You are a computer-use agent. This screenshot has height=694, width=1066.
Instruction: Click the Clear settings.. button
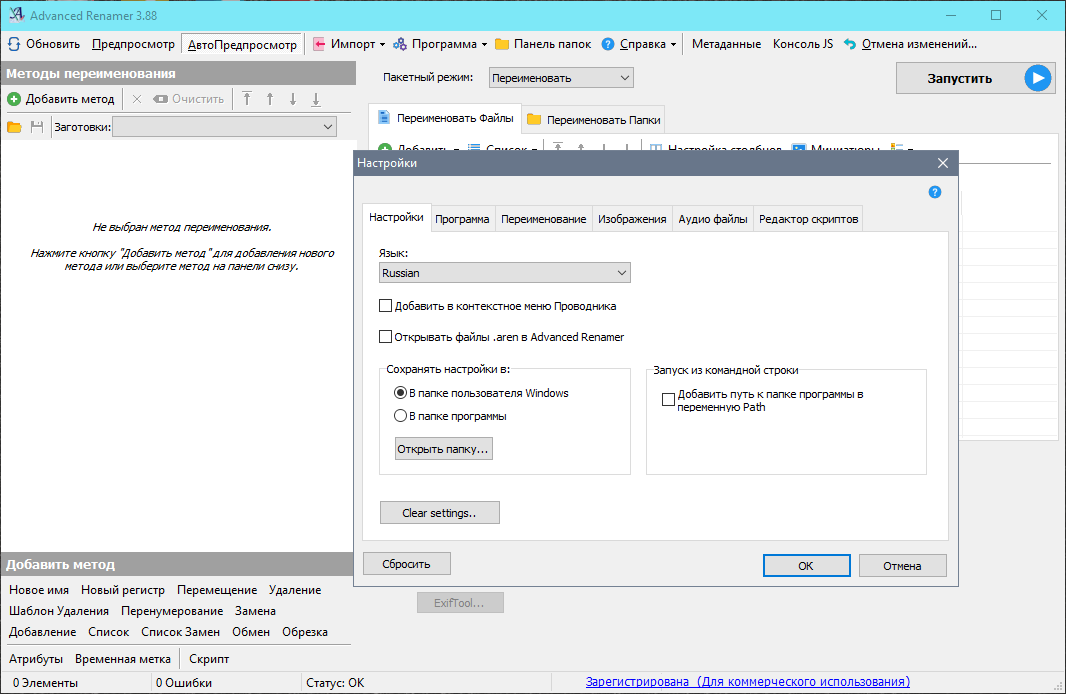tap(439, 513)
